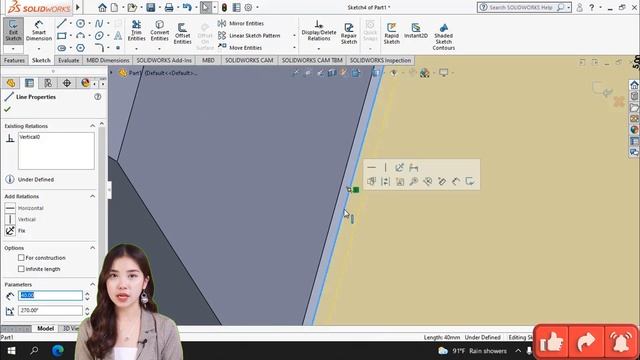Click the Undo icon
The height and width of the screenshot is (360, 640).
(x=187, y=7)
